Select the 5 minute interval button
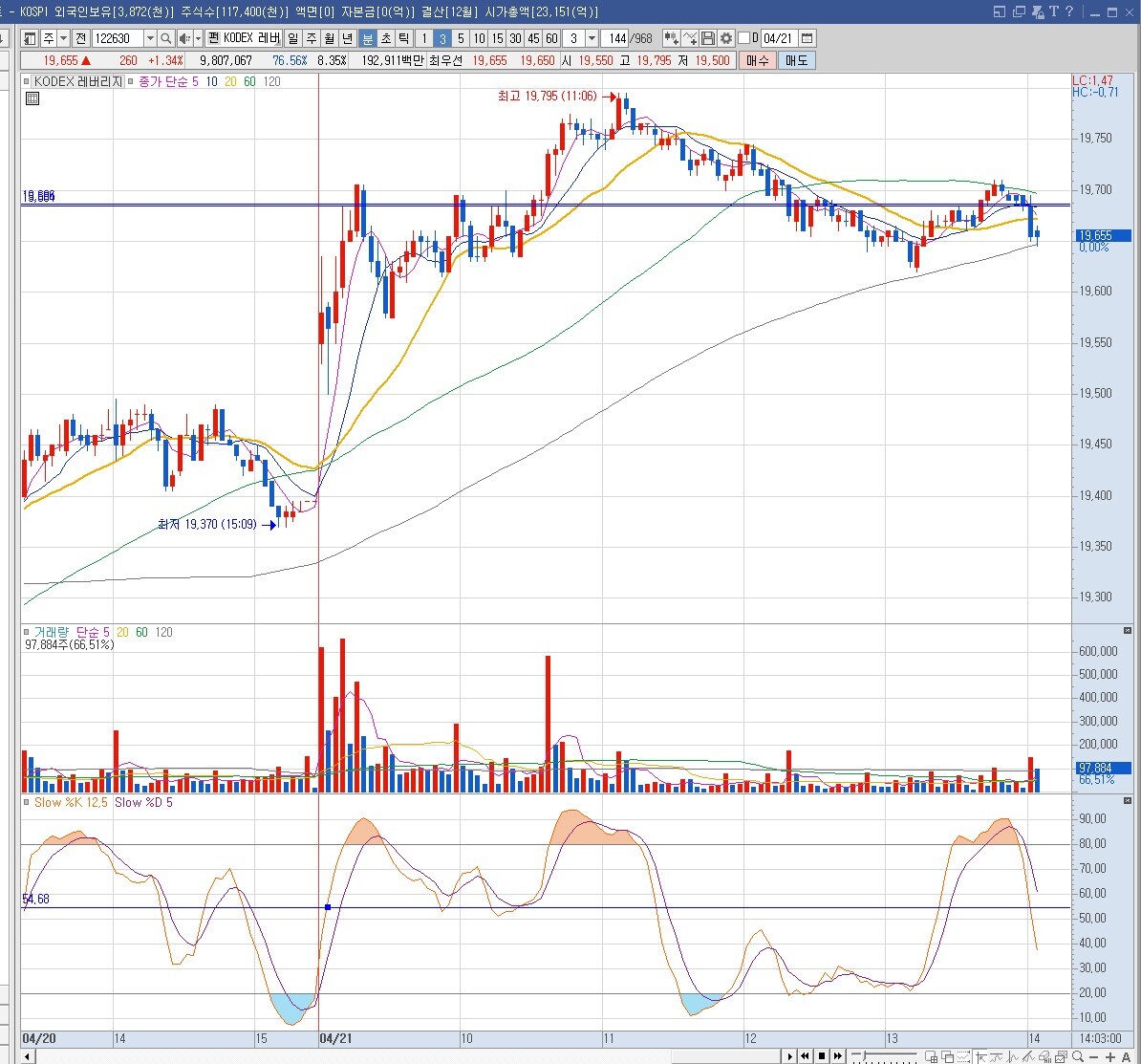The image size is (1141, 1064). pyautogui.click(x=461, y=38)
